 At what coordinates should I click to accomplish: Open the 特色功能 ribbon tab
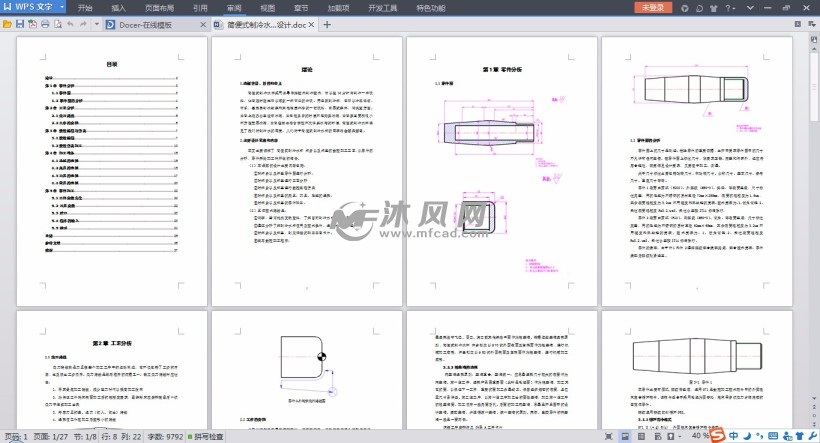pyautogui.click(x=431, y=8)
